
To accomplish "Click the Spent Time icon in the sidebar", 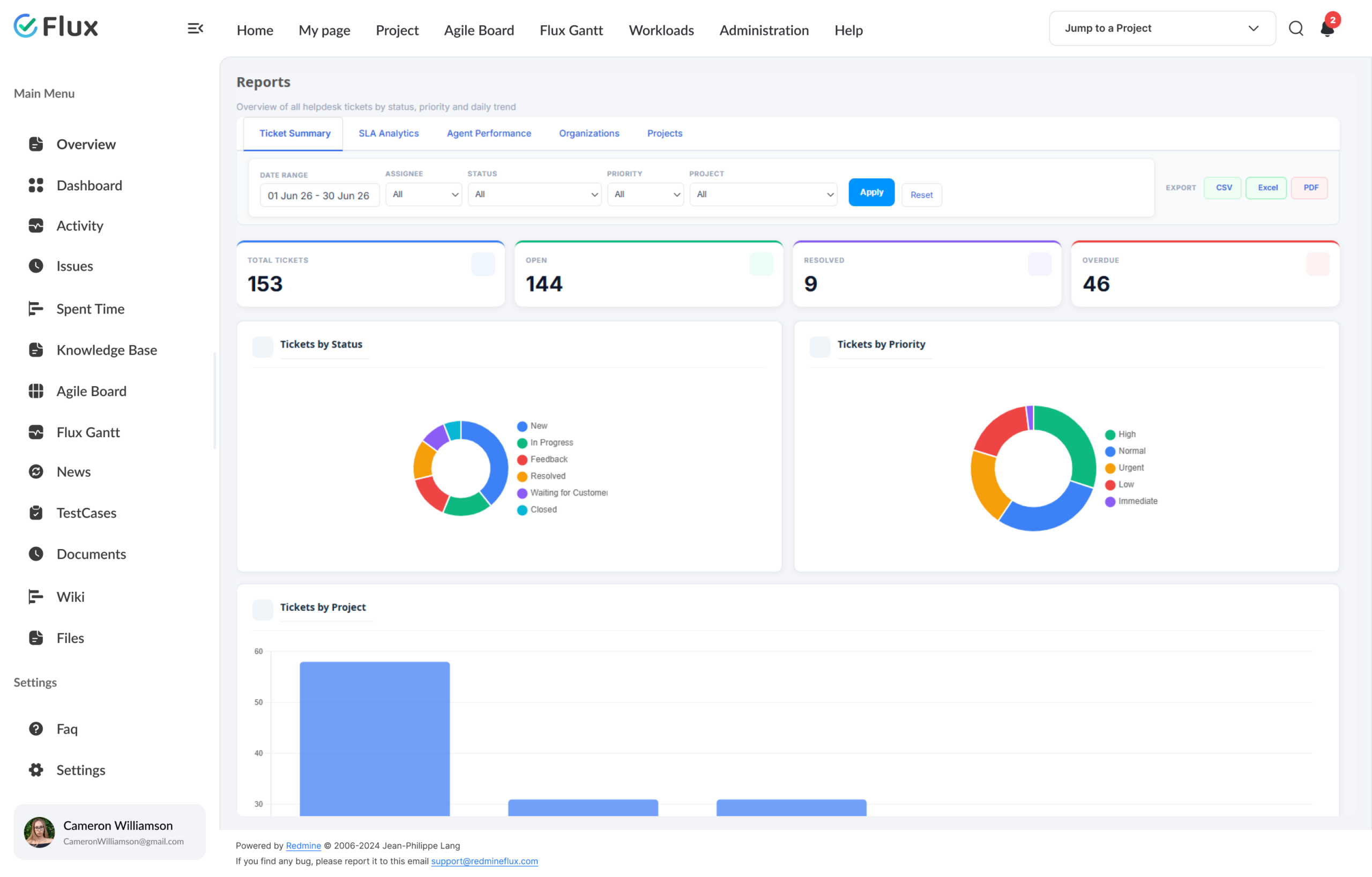I will point(36,309).
